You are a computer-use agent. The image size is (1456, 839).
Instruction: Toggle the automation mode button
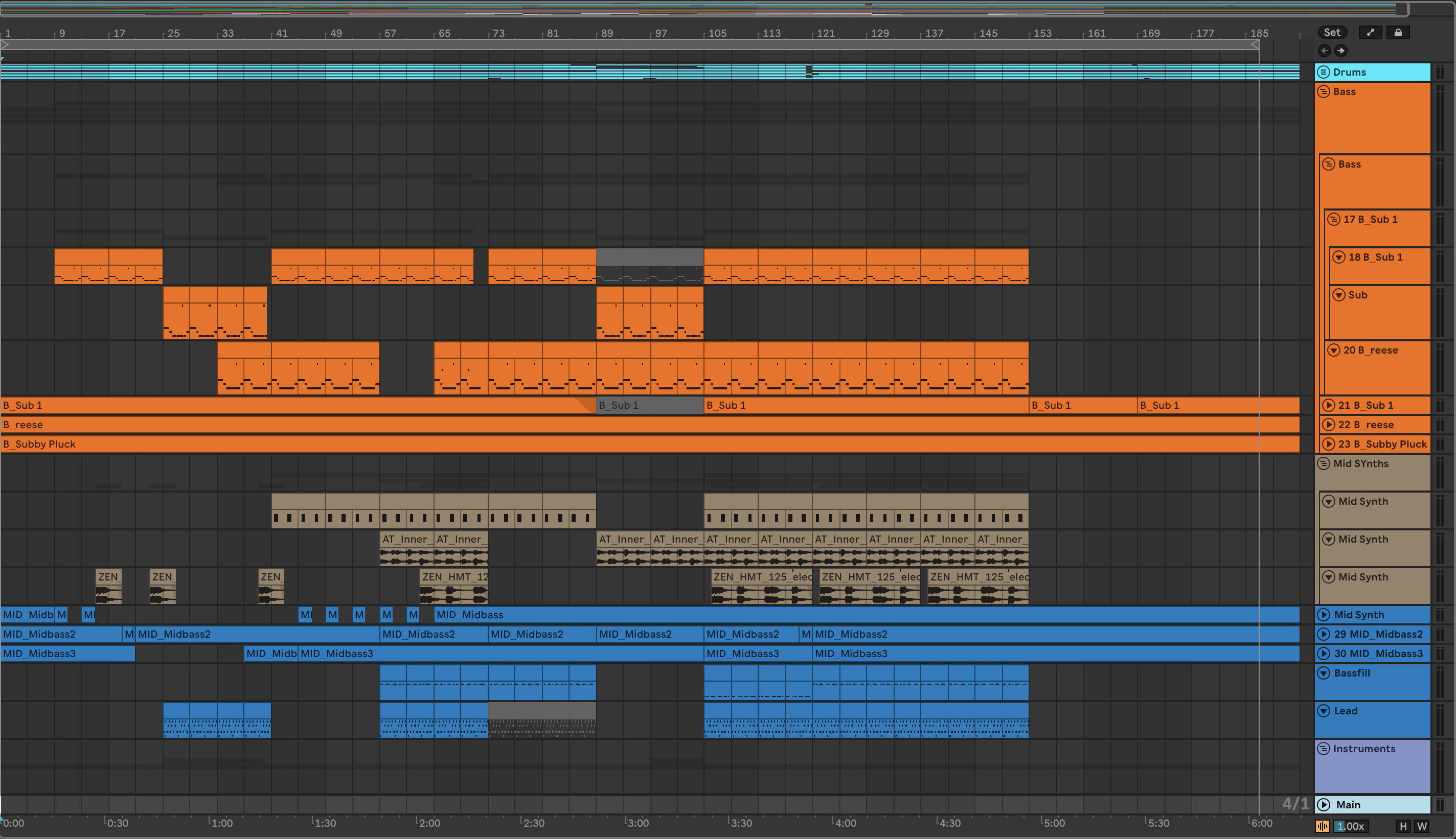(1370, 32)
